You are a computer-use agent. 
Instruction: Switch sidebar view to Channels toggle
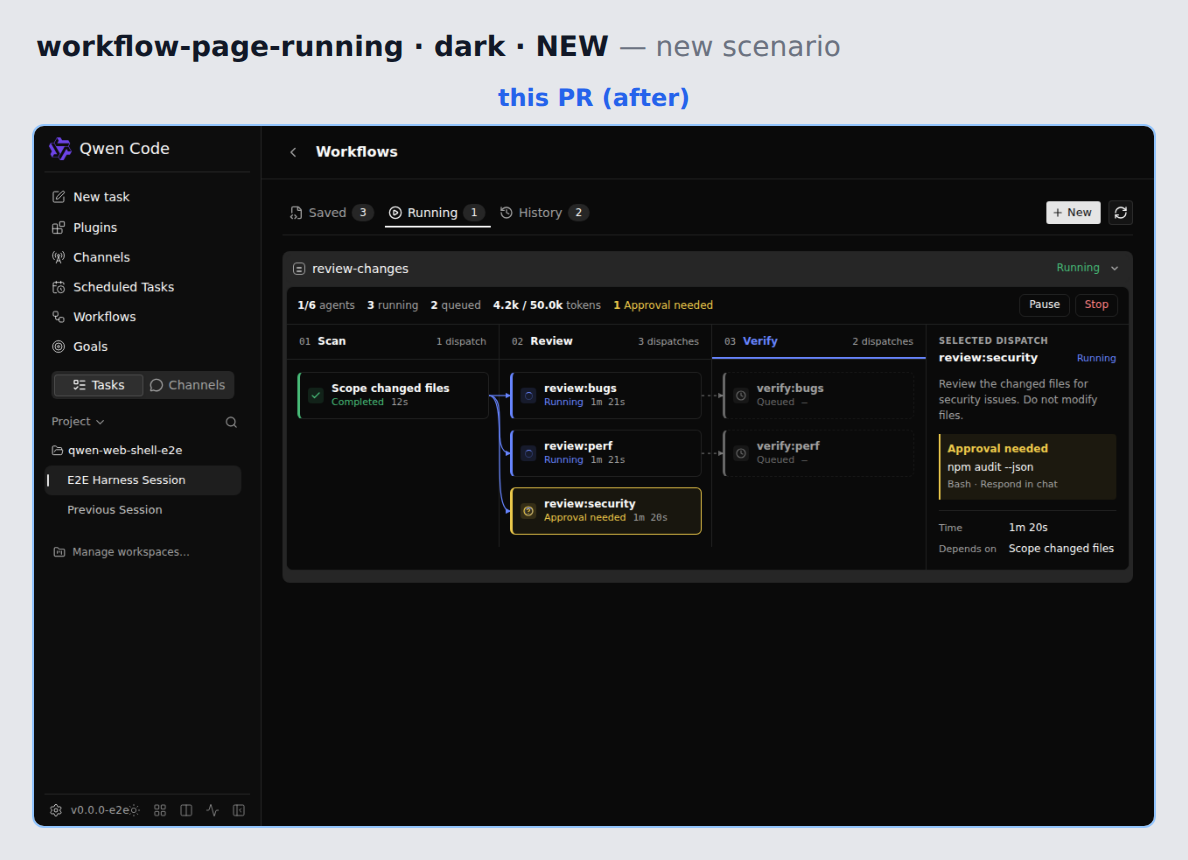click(x=187, y=385)
